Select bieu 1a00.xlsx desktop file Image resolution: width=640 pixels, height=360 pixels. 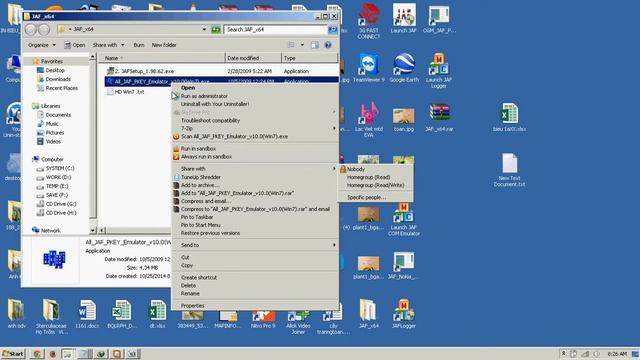[x=509, y=118]
